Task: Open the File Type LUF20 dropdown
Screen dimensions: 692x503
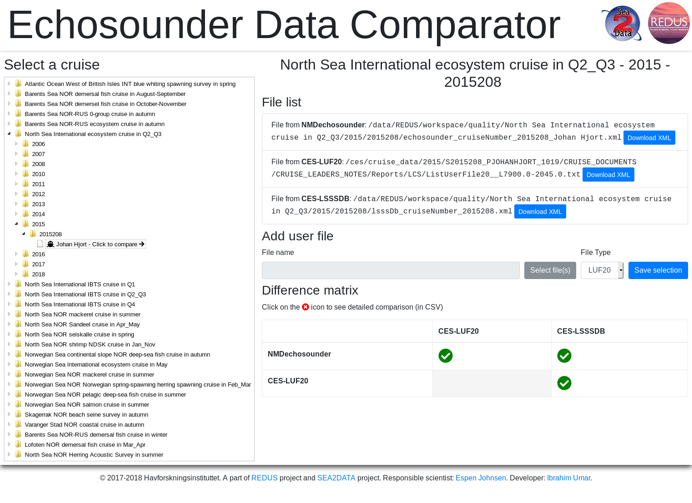Action: pyautogui.click(x=602, y=270)
